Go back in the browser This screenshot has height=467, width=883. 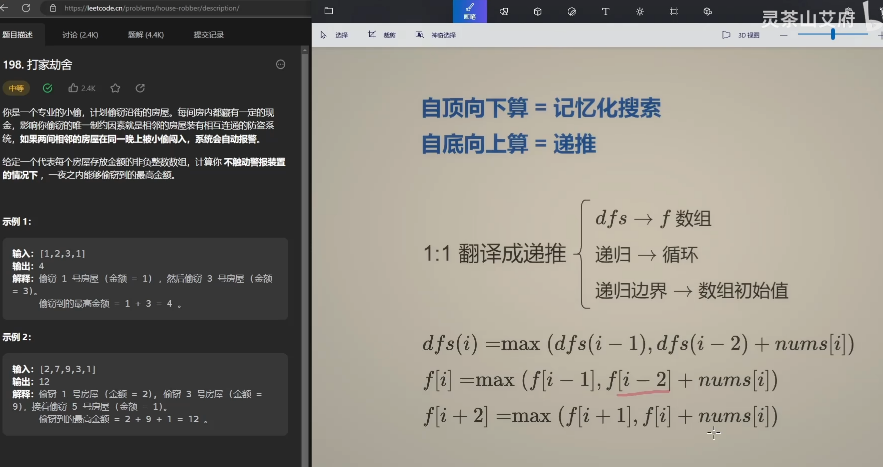[x=5, y=8]
